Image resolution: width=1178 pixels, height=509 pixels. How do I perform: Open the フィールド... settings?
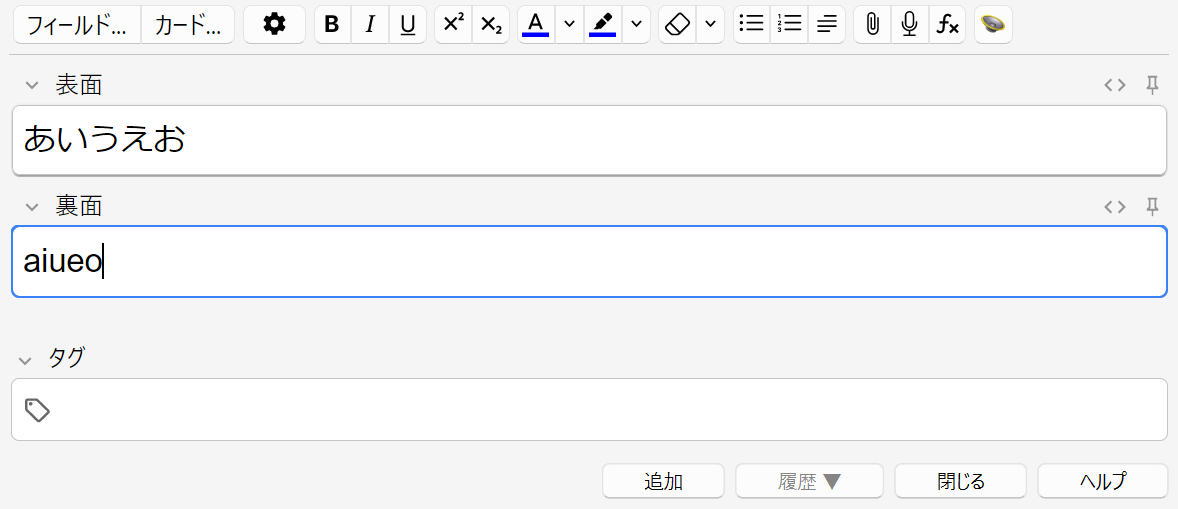77,25
